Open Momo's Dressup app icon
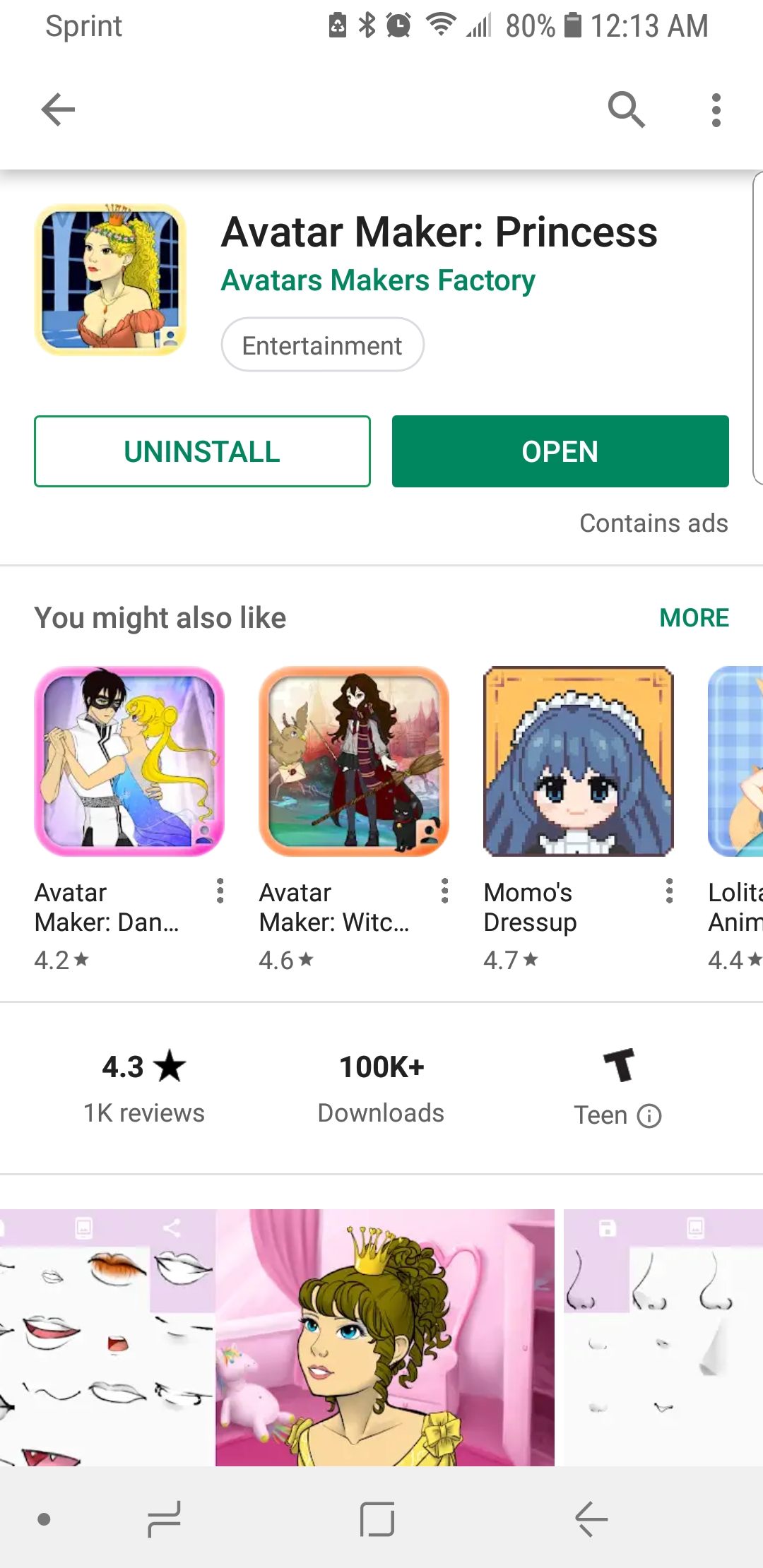The width and height of the screenshot is (763, 1568). coord(579,761)
